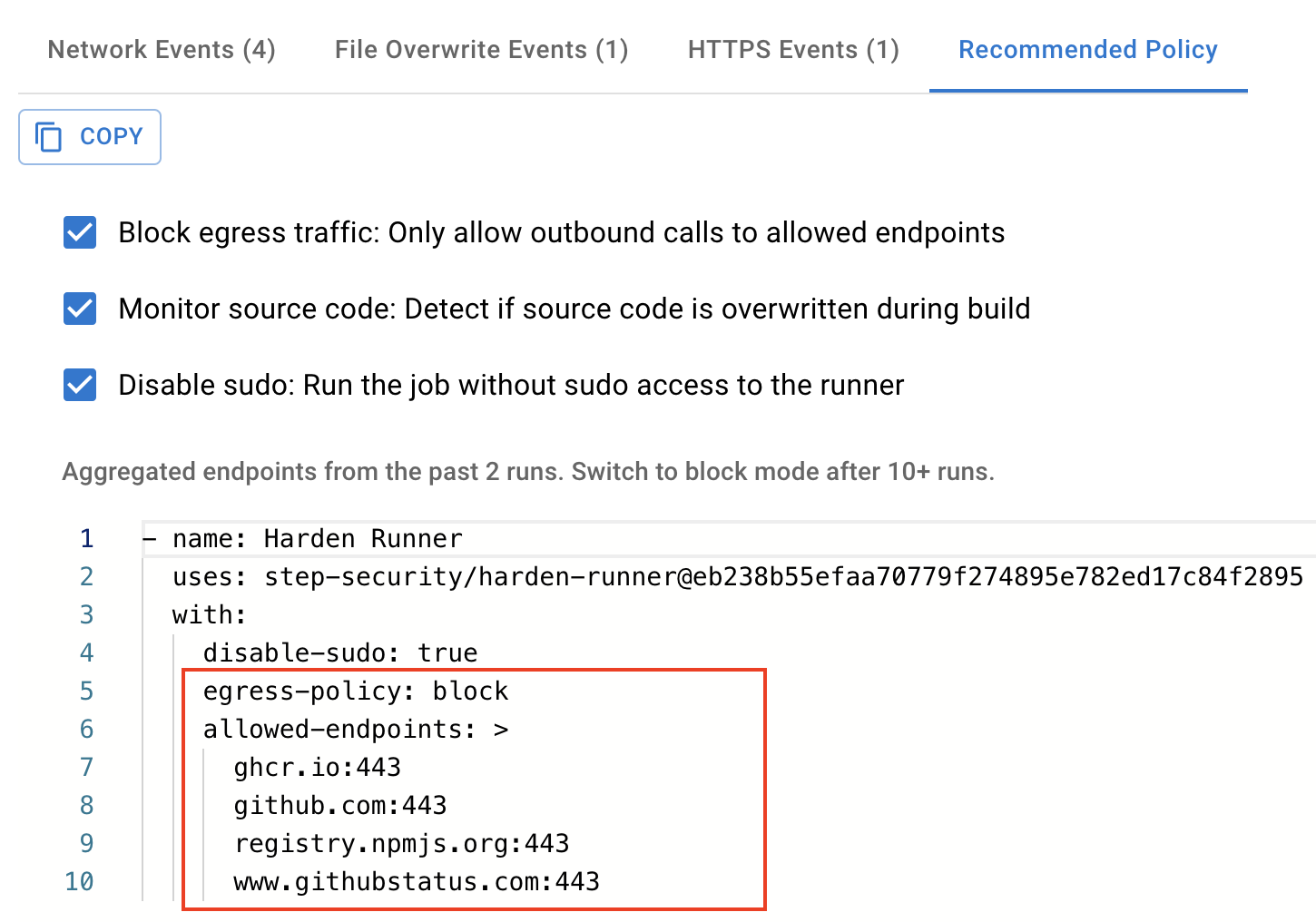Click the disable-sudo: true line
The width and height of the screenshot is (1316, 922).
click(340, 652)
